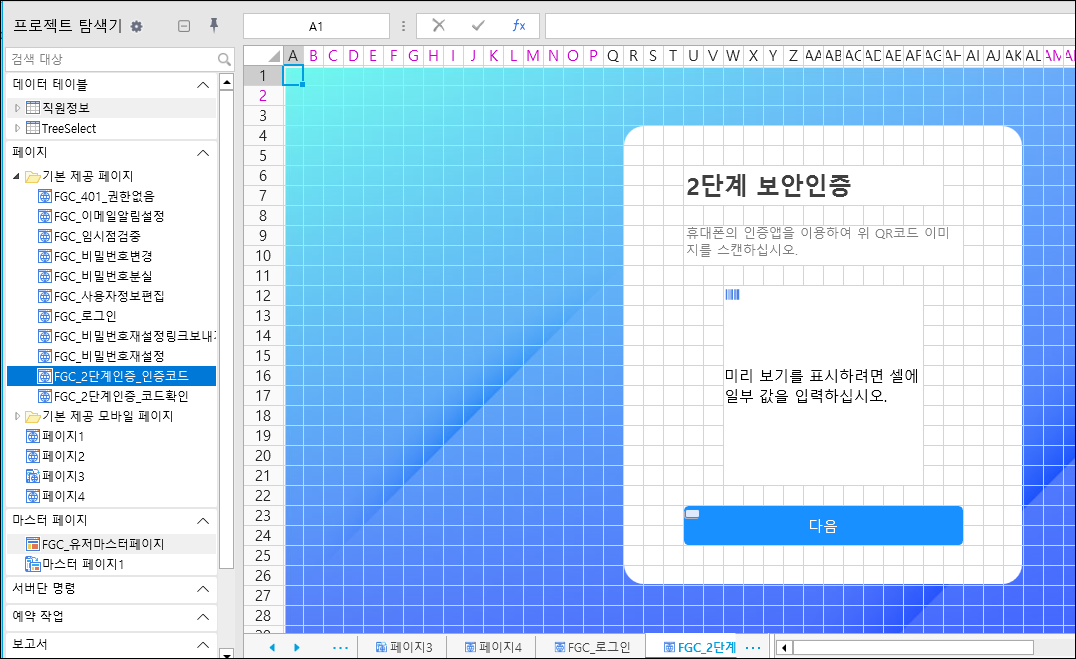Screen dimensions: 1076x659
Task: Click the button-type marker on 다음
Action: pos(692,513)
